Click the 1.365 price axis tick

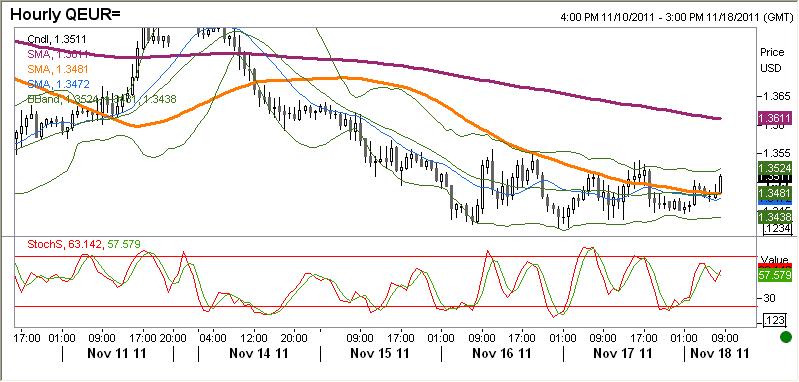point(776,96)
